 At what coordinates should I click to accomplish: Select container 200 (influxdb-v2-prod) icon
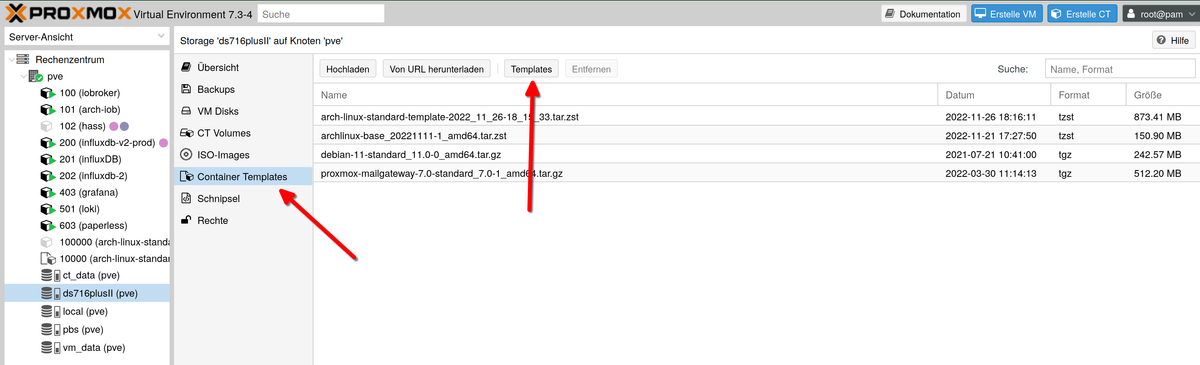[x=47, y=143]
